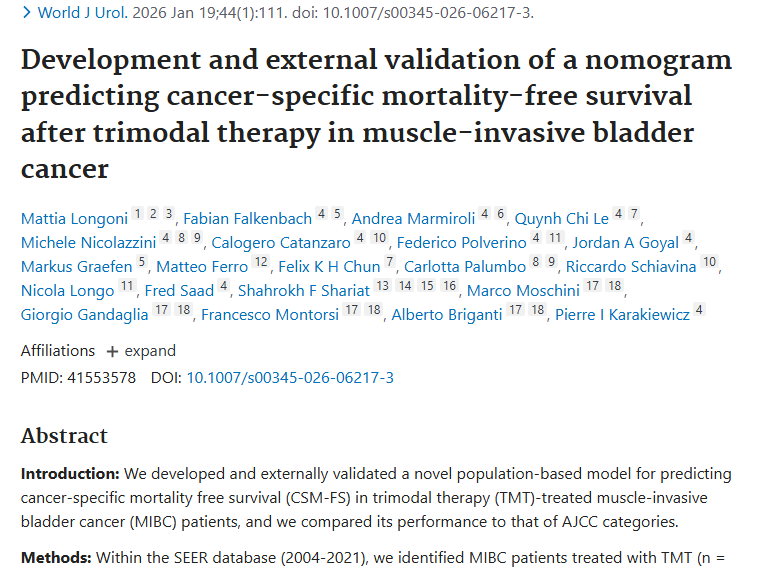Open author Mattia Longoni's page
Viewport: 760px width, 570px height.
coord(73,218)
